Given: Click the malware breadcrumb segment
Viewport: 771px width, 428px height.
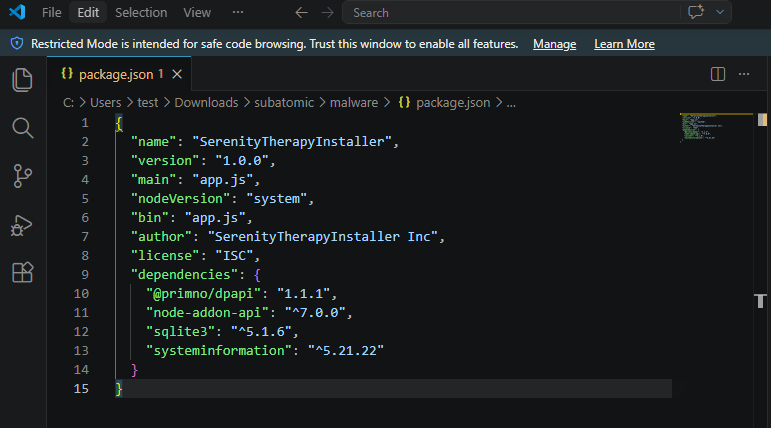Looking at the screenshot, I should [x=354, y=102].
